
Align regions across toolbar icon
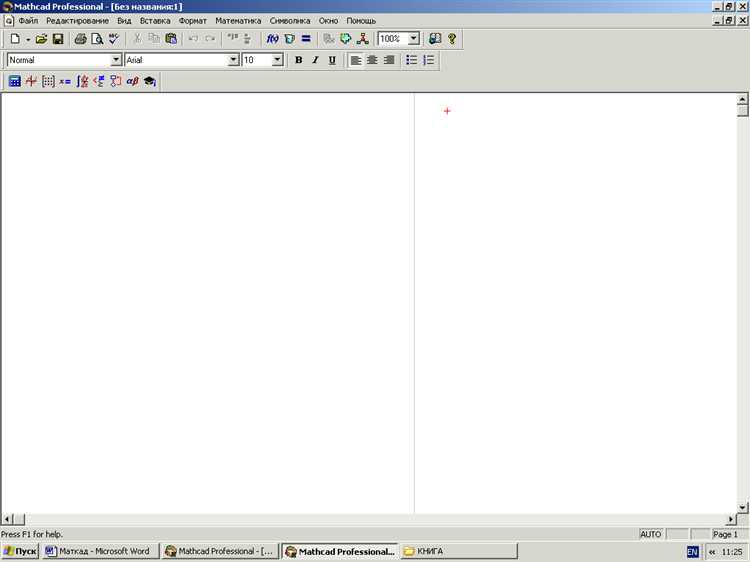pos(232,39)
